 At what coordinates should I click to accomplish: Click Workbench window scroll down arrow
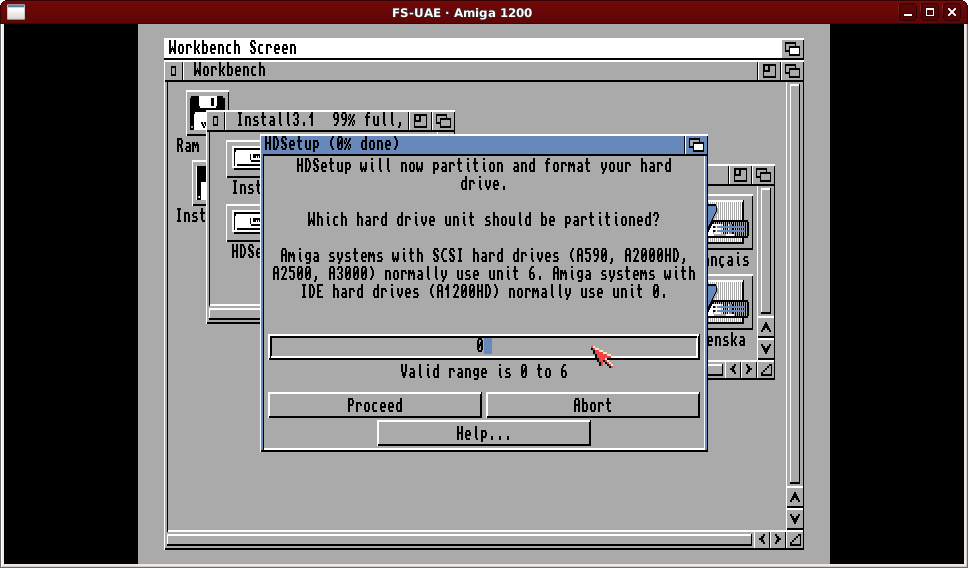(x=795, y=519)
